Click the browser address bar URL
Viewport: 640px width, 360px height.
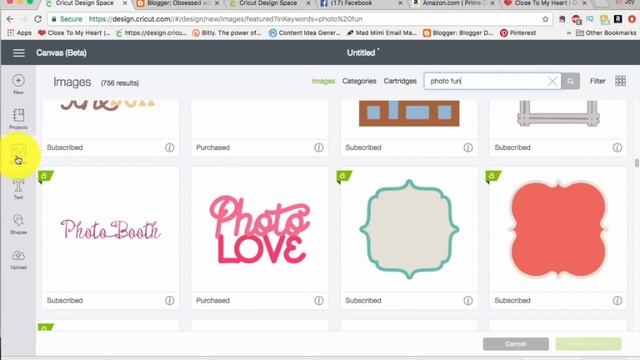[x=225, y=19]
